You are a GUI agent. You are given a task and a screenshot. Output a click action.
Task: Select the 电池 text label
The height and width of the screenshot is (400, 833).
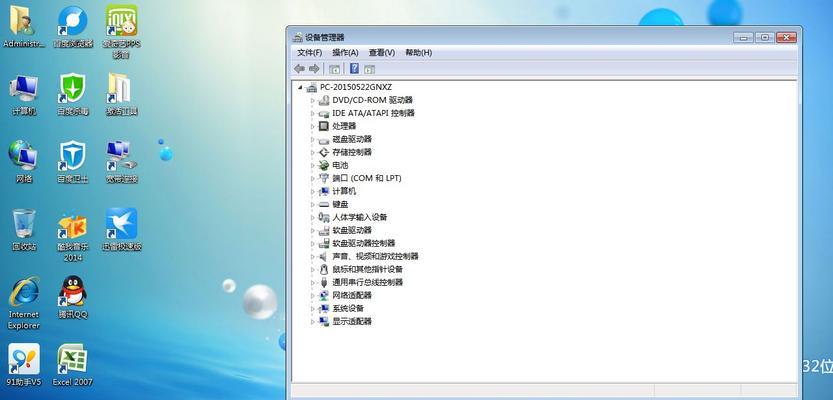coord(340,165)
